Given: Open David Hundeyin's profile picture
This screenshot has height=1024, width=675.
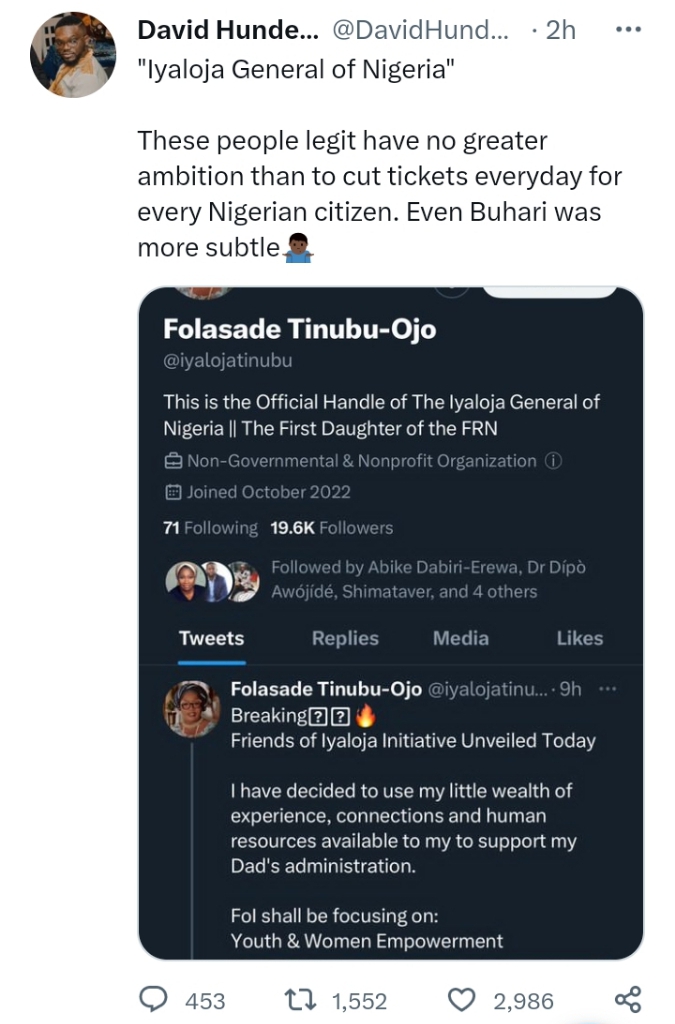Looking at the screenshot, I should [74, 55].
